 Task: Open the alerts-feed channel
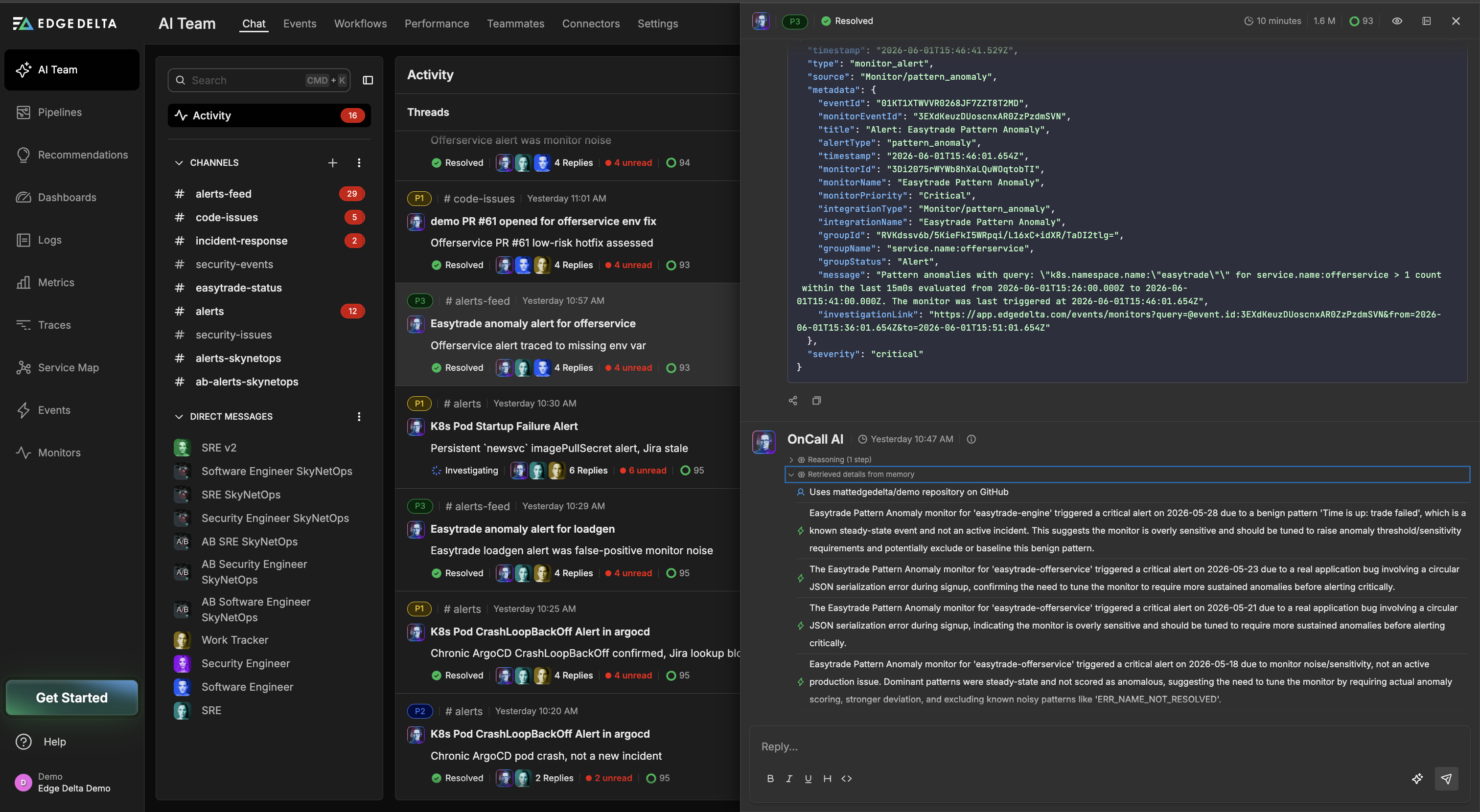tap(269, 194)
